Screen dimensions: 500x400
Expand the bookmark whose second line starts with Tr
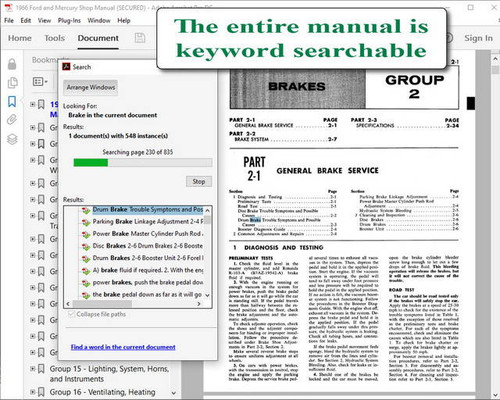[x=33, y=216]
